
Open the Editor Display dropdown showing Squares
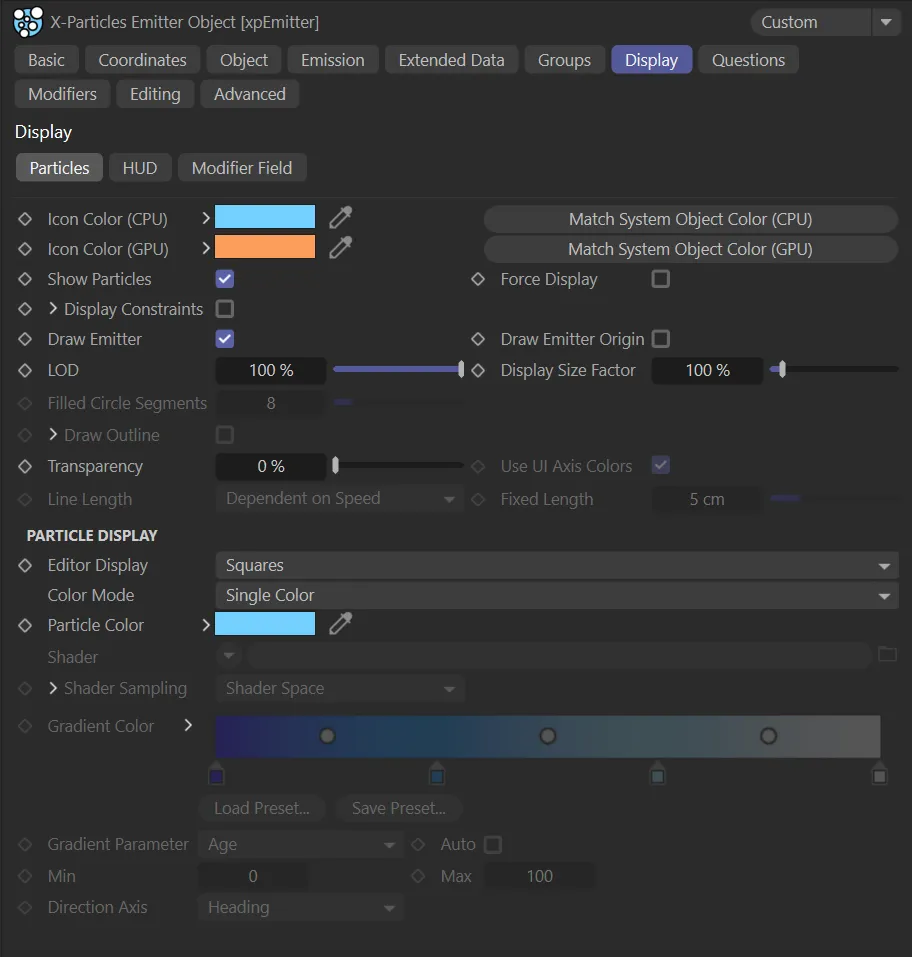click(556, 565)
